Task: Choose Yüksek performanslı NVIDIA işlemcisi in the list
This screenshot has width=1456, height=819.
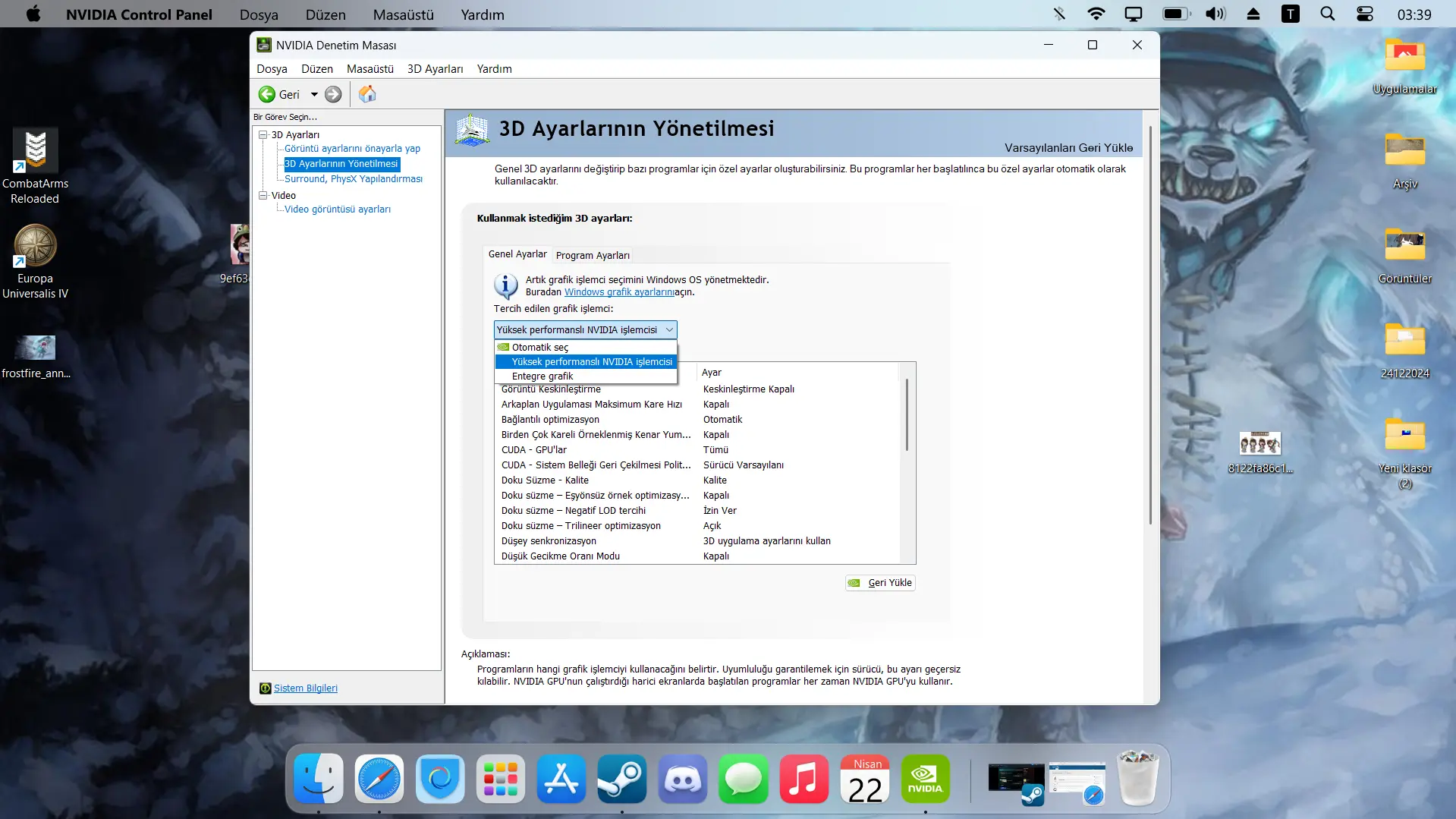Action: [x=585, y=362]
